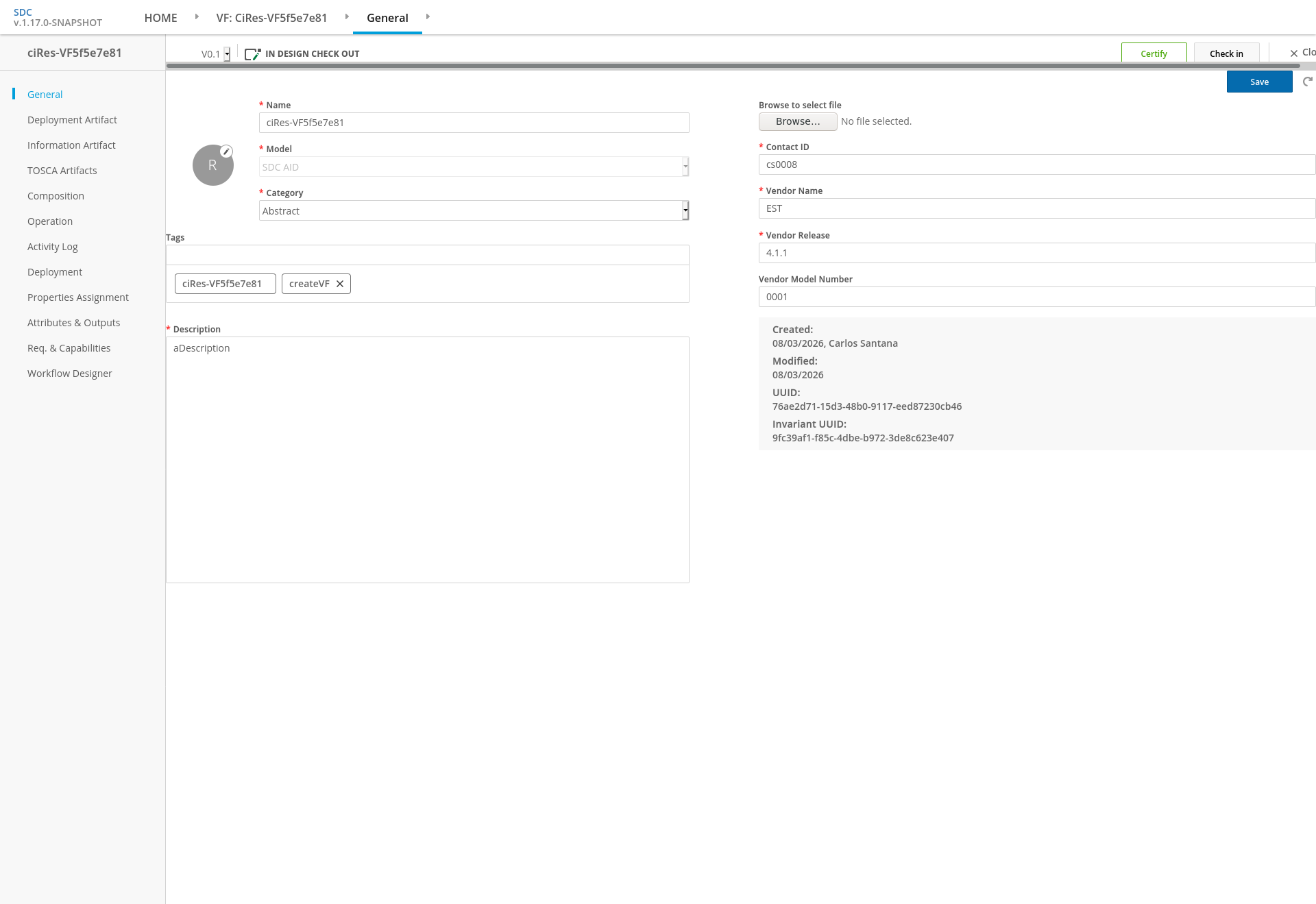Screen dimensions: 1316x904
Task: Open TOSCA Artifacts section
Action: coord(62,171)
